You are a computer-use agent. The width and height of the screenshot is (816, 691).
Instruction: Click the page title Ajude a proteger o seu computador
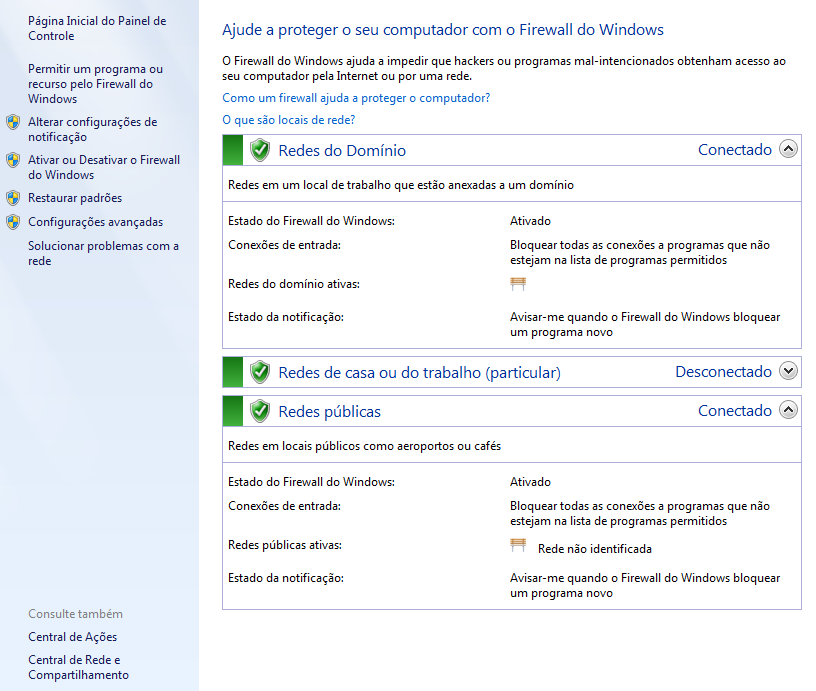(443, 30)
